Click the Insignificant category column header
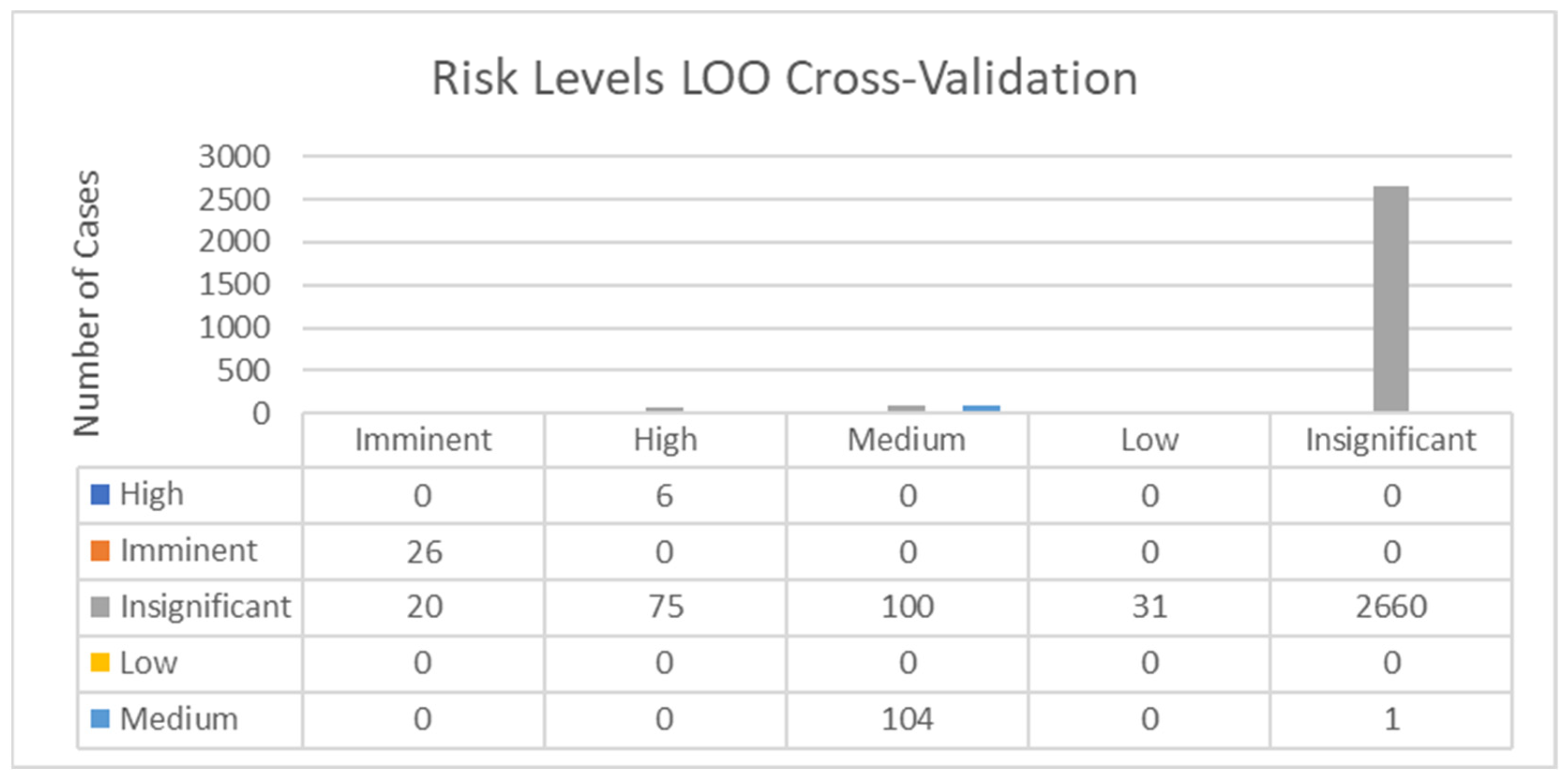 [x=1391, y=440]
